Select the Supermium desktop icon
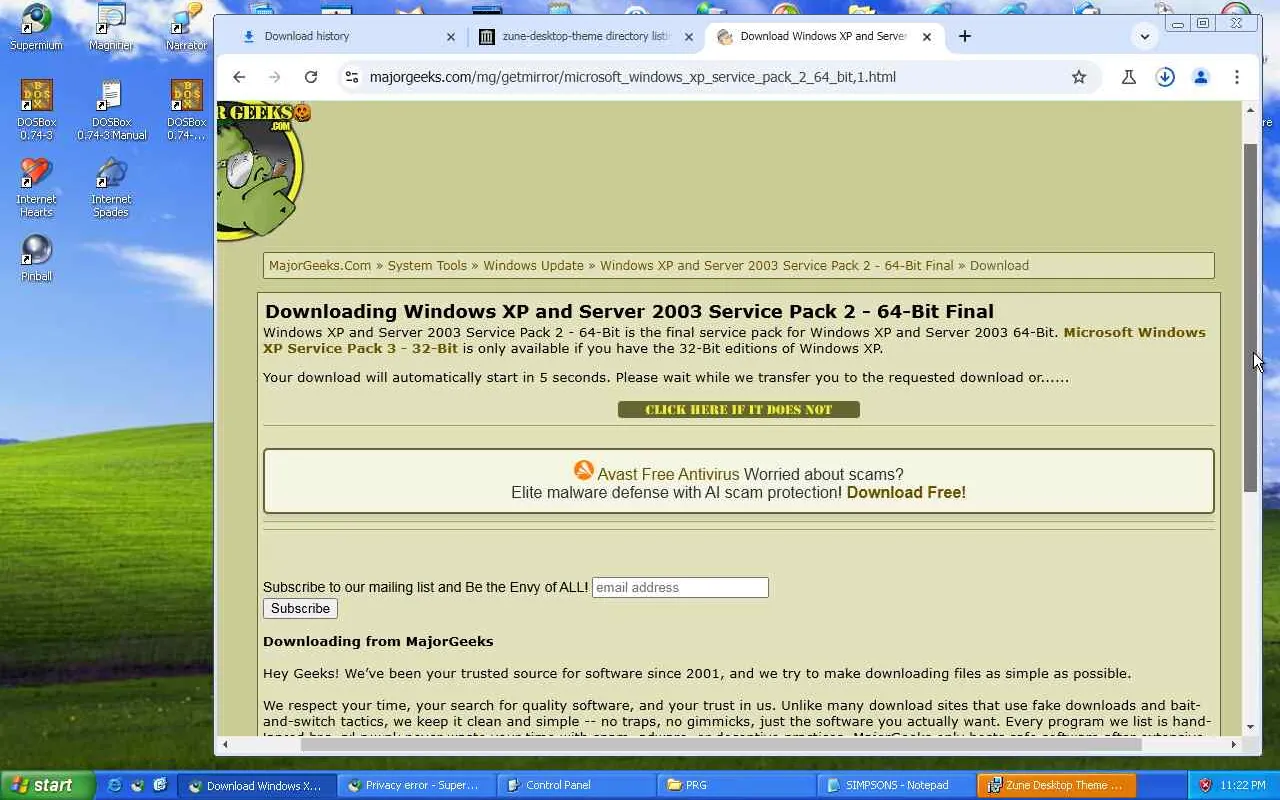The image size is (1280, 800). click(36, 27)
